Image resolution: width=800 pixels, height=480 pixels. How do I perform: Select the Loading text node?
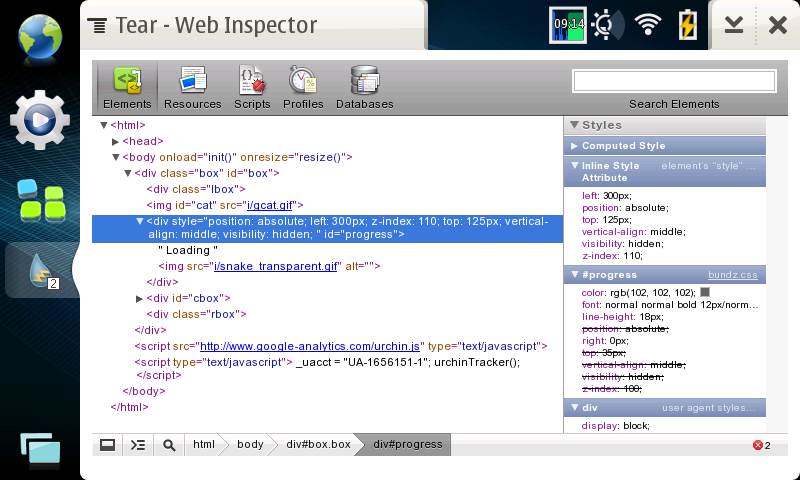[188, 250]
